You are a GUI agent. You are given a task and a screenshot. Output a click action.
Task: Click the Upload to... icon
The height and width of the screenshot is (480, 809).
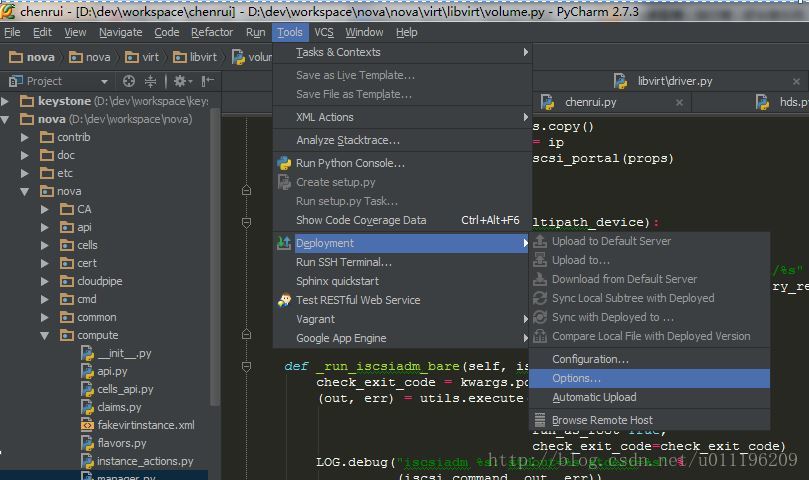[540, 260]
